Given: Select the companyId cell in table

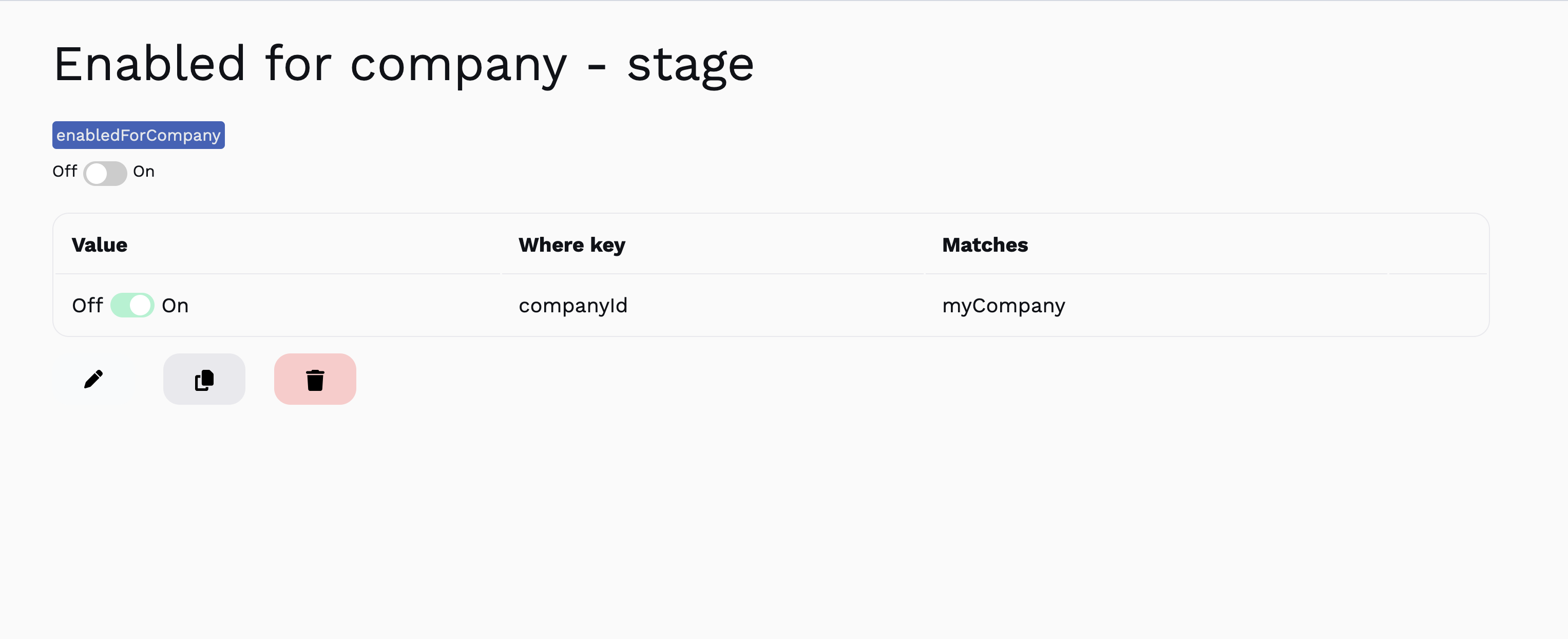Looking at the screenshot, I should click(x=573, y=305).
